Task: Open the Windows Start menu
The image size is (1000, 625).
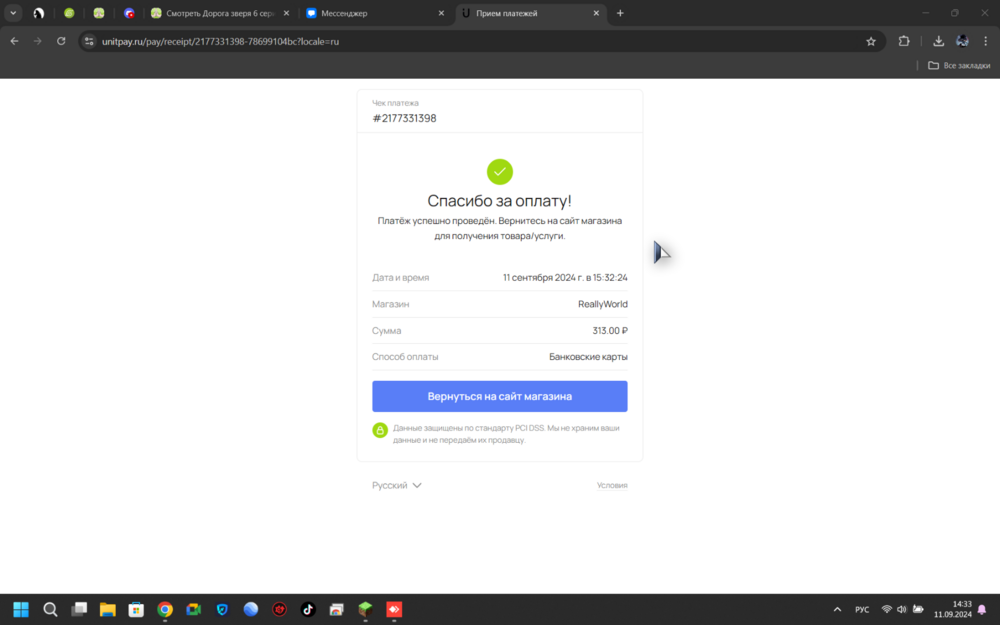Action: point(21,610)
